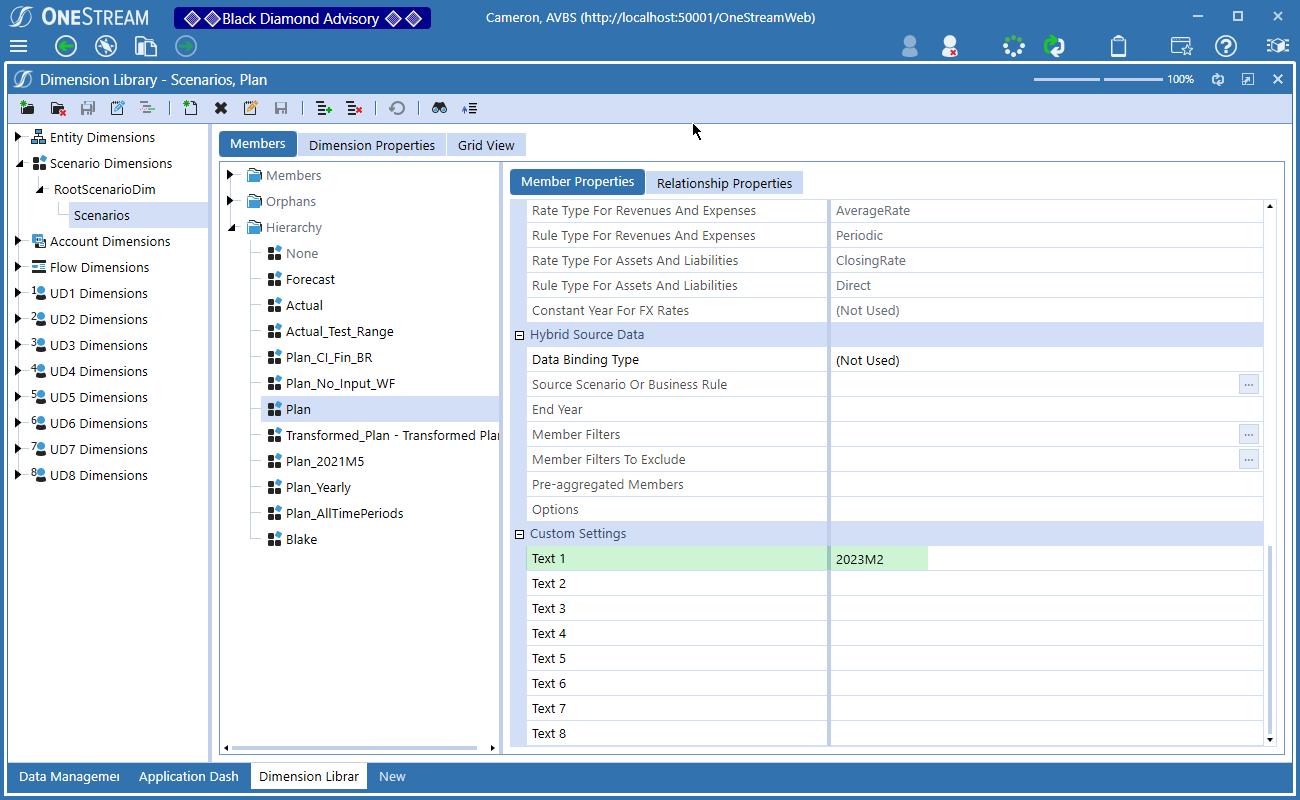Click Create Dimension toolbar icon
Viewport: 1300px width, 800px height.
27,108
